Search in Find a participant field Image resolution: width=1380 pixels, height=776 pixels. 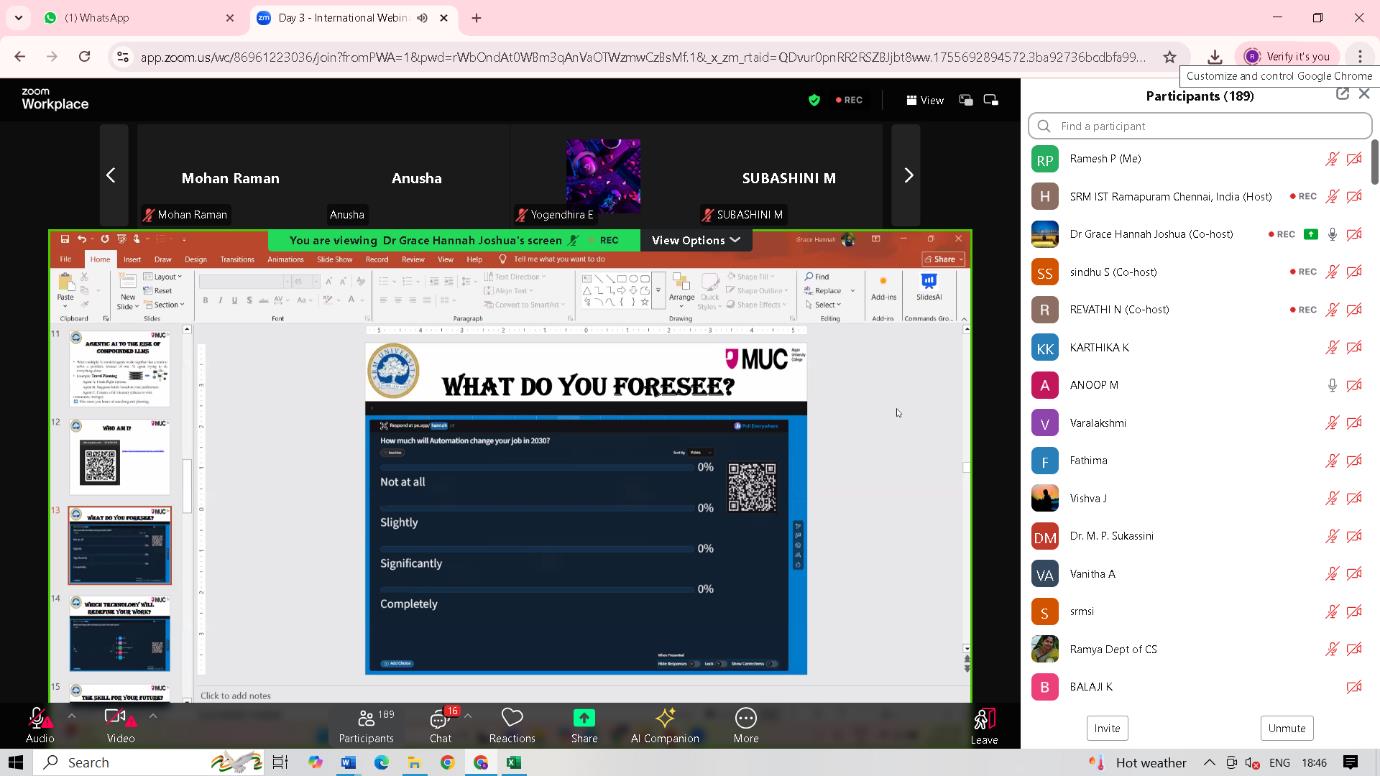[1200, 126]
